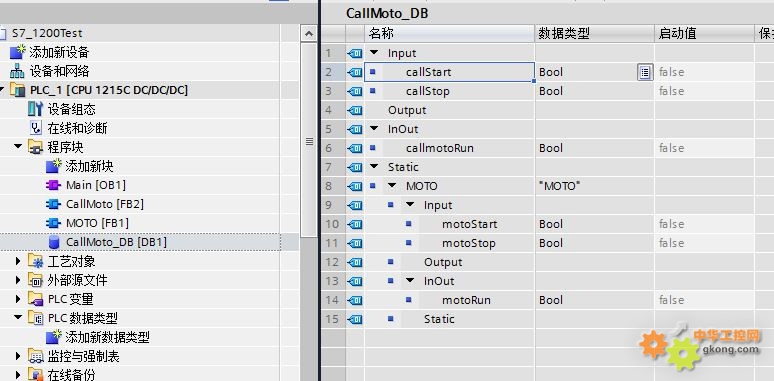Click the CallMoto_DB editor title

click(x=387, y=13)
